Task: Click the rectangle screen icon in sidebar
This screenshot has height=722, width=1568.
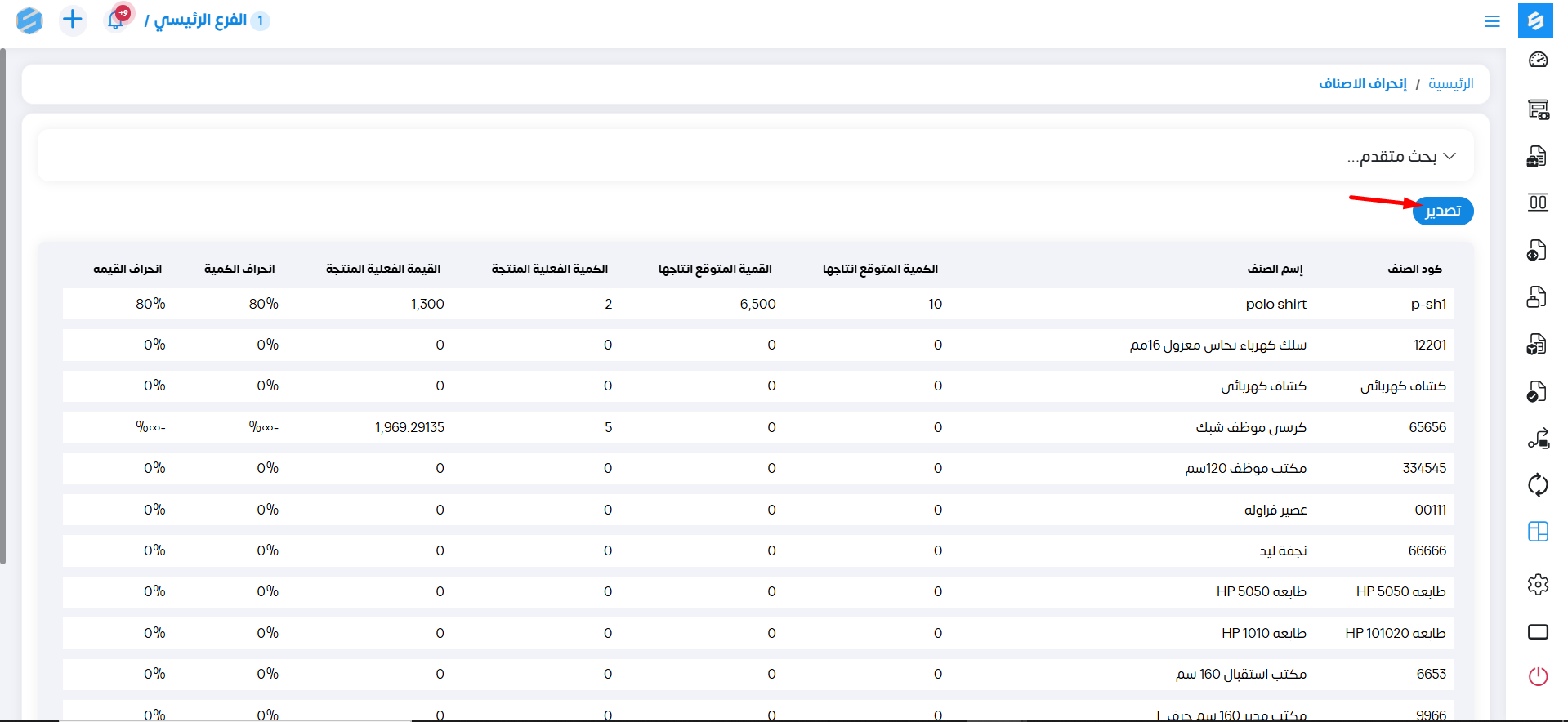Action: click(1538, 631)
